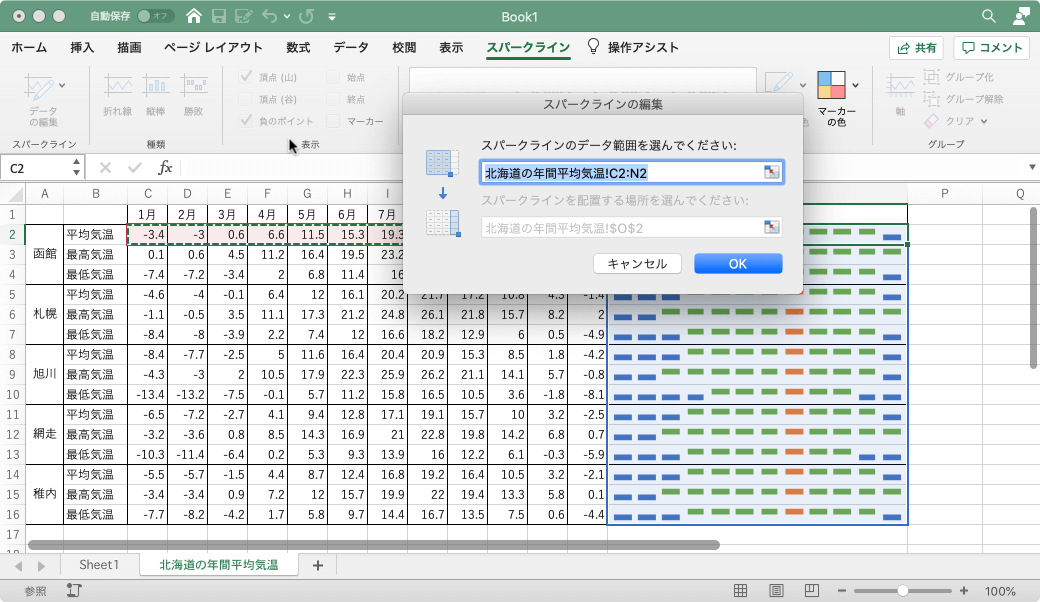The height and width of the screenshot is (602, 1040).
Task: Switch to the Sheet1 sheet tab
Action: coord(99,564)
